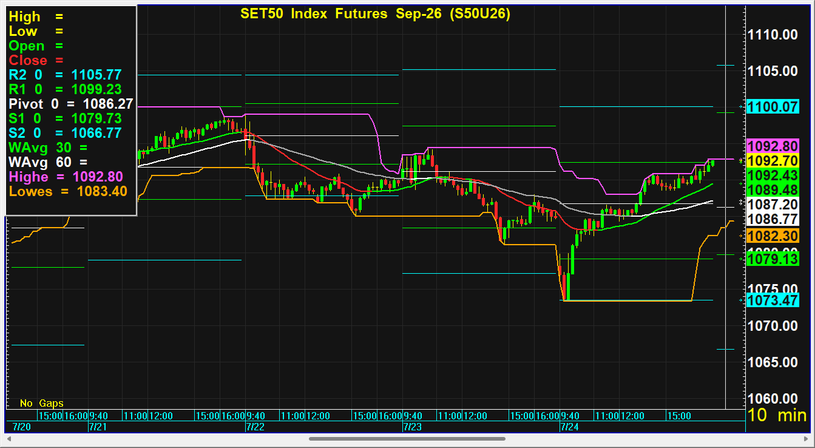815x448 pixels.
Task: Click the R1 0 = 1099.23 legend entry
Action: (x=65, y=89)
